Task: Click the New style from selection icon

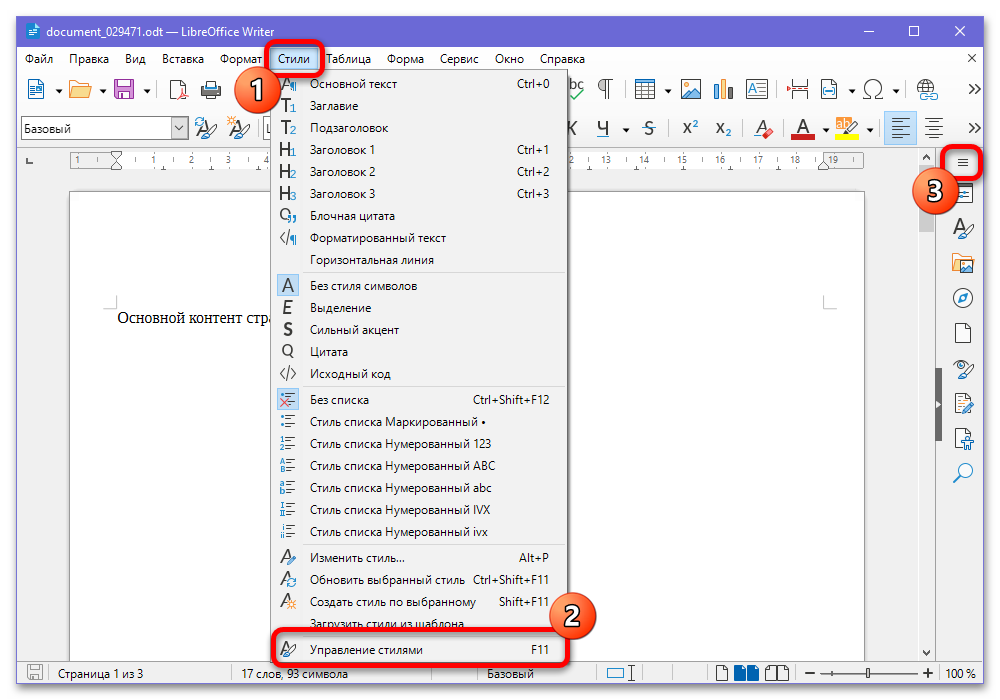Action: [239, 128]
